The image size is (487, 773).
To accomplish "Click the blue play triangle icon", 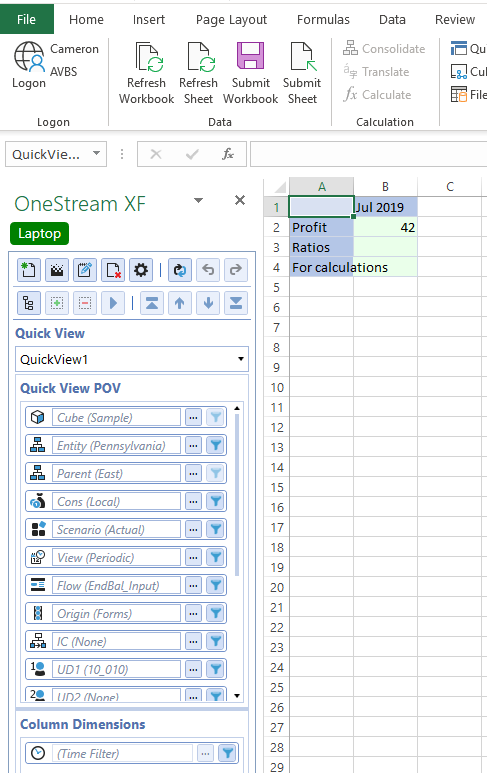I will [x=113, y=303].
